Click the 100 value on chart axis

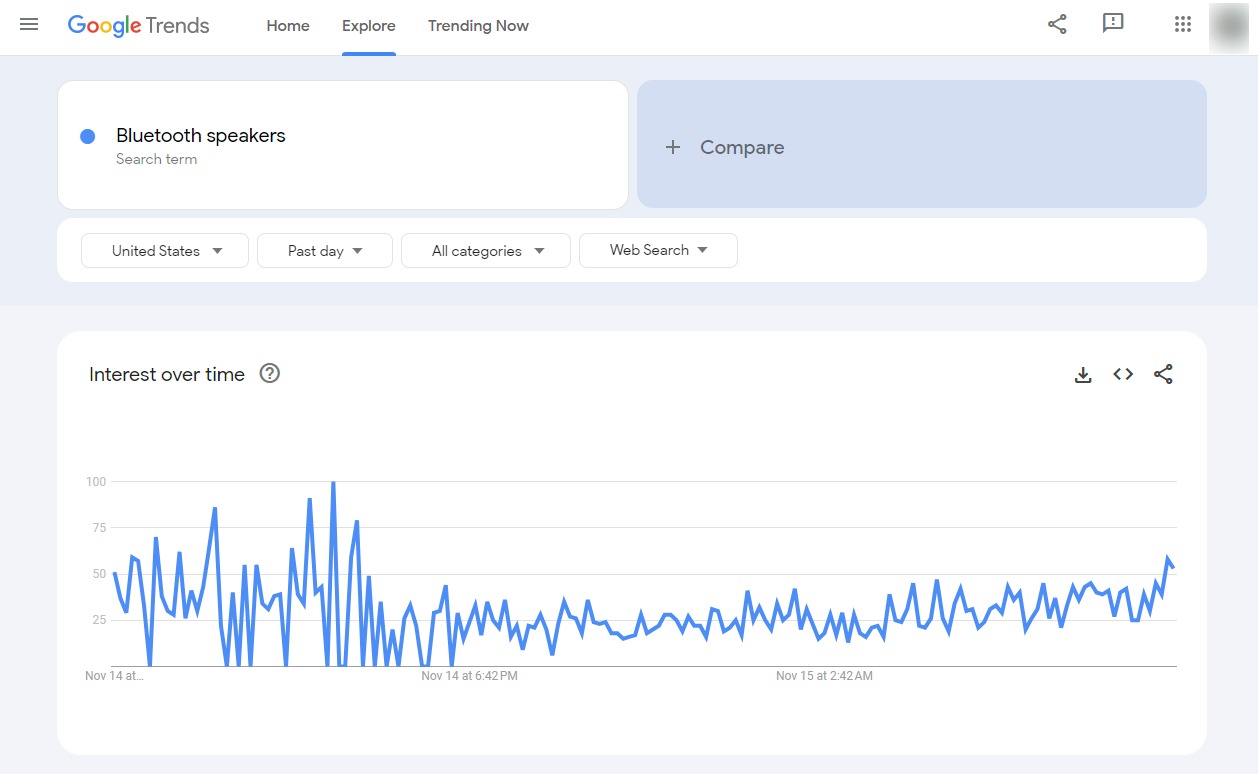96,482
